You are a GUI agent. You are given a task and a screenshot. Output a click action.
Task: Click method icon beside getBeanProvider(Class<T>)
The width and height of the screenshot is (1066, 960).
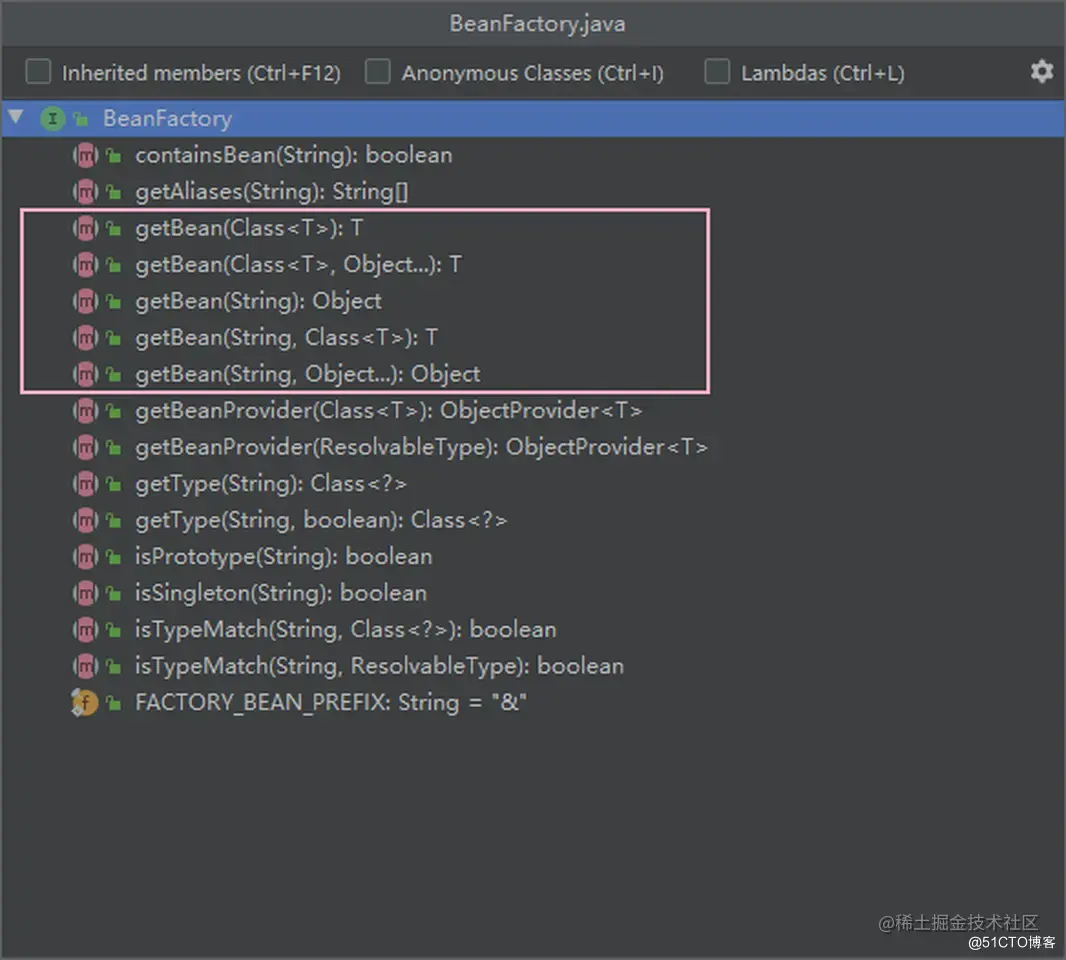[86, 411]
